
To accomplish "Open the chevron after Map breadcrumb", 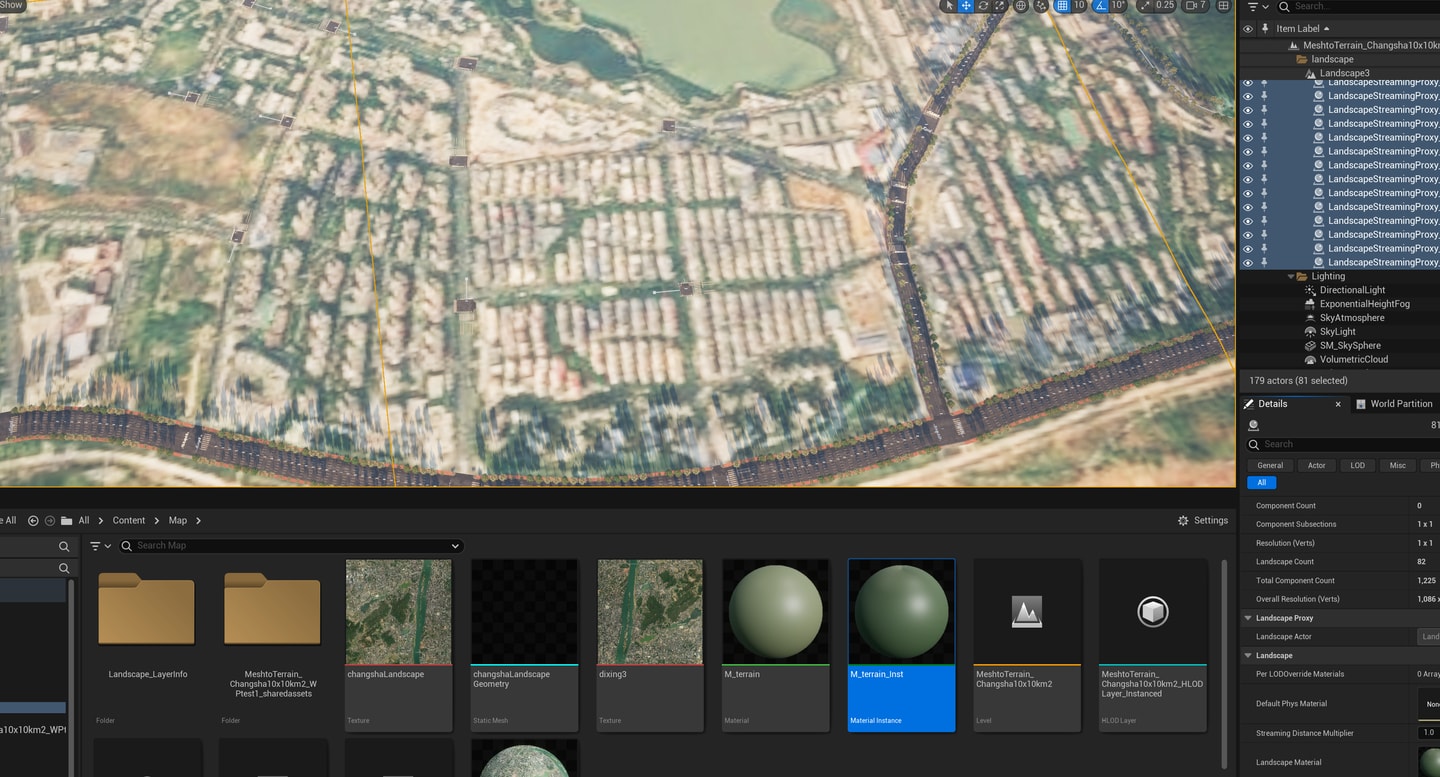I will (198, 520).
